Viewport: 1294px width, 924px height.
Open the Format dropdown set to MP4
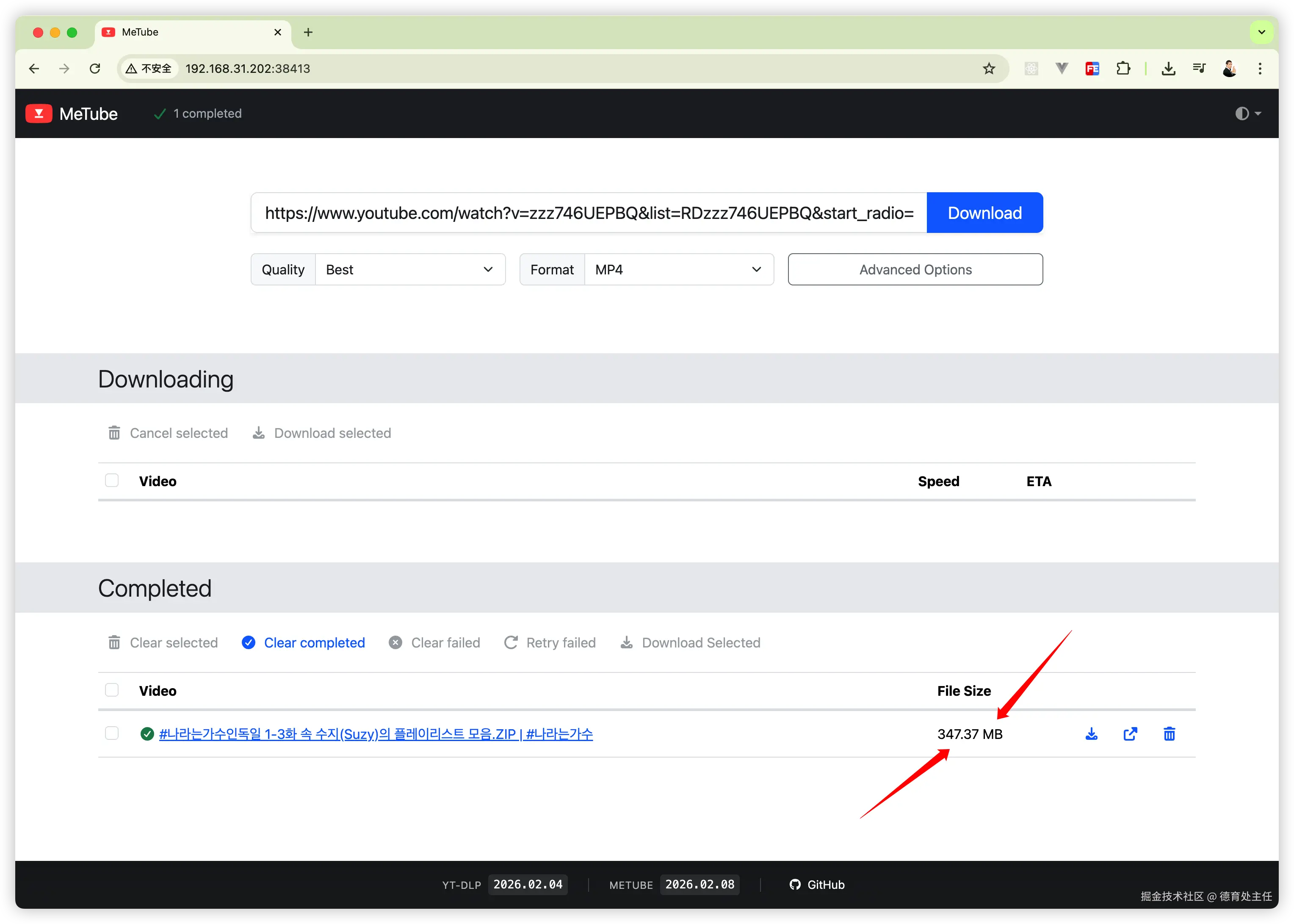point(678,270)
